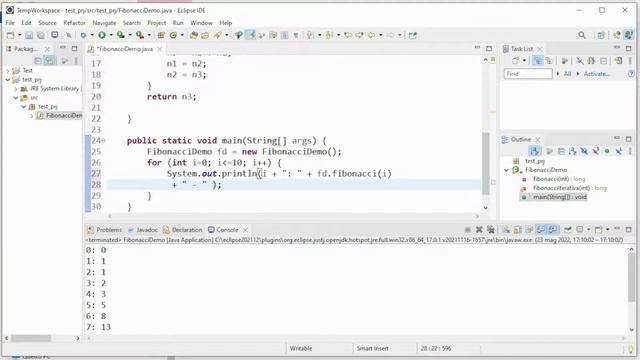Toggle Mark Occurrences in main toolbar
This screenshot has width=640, height=360.
(250, 36)
